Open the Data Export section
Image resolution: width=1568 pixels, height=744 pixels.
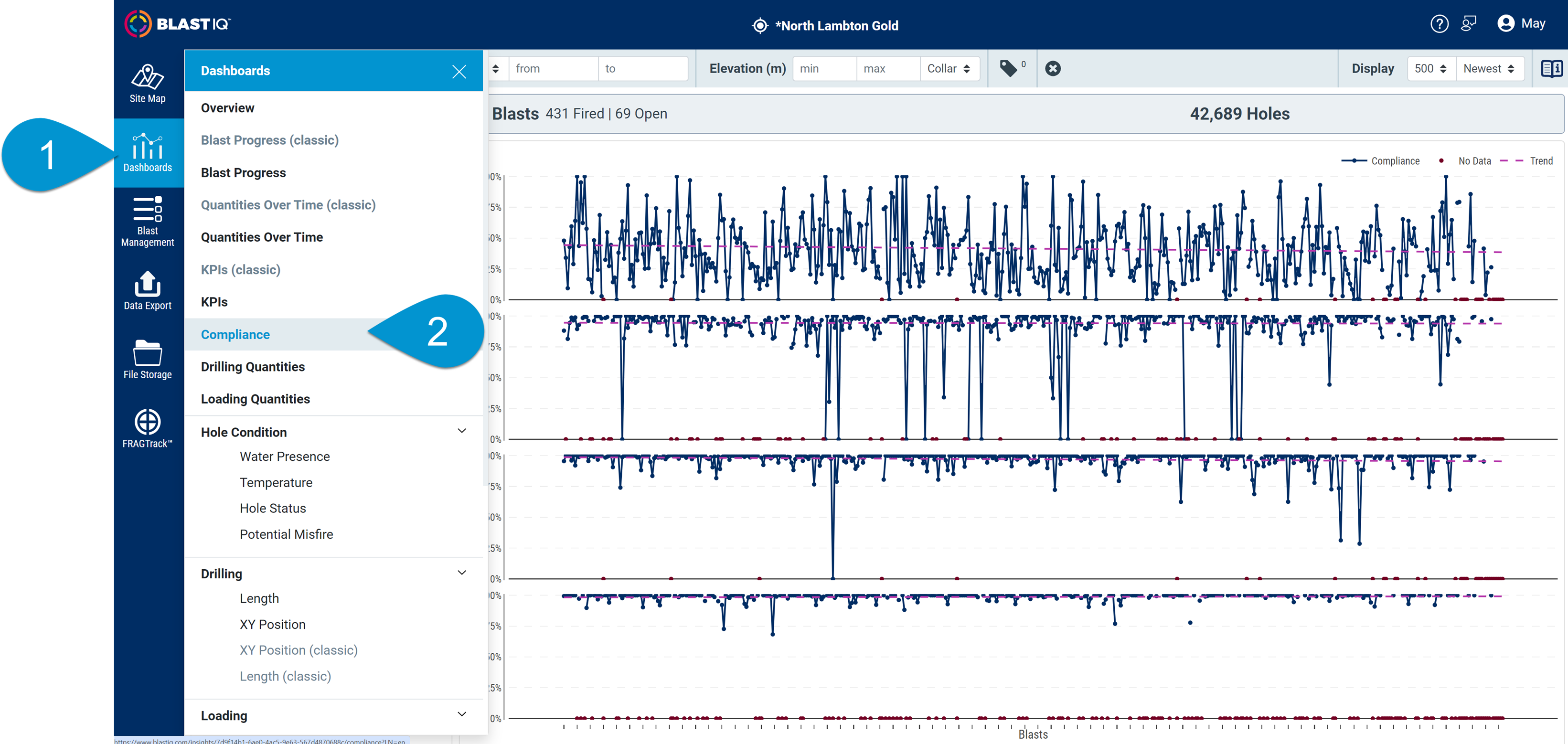pos(147,291)
